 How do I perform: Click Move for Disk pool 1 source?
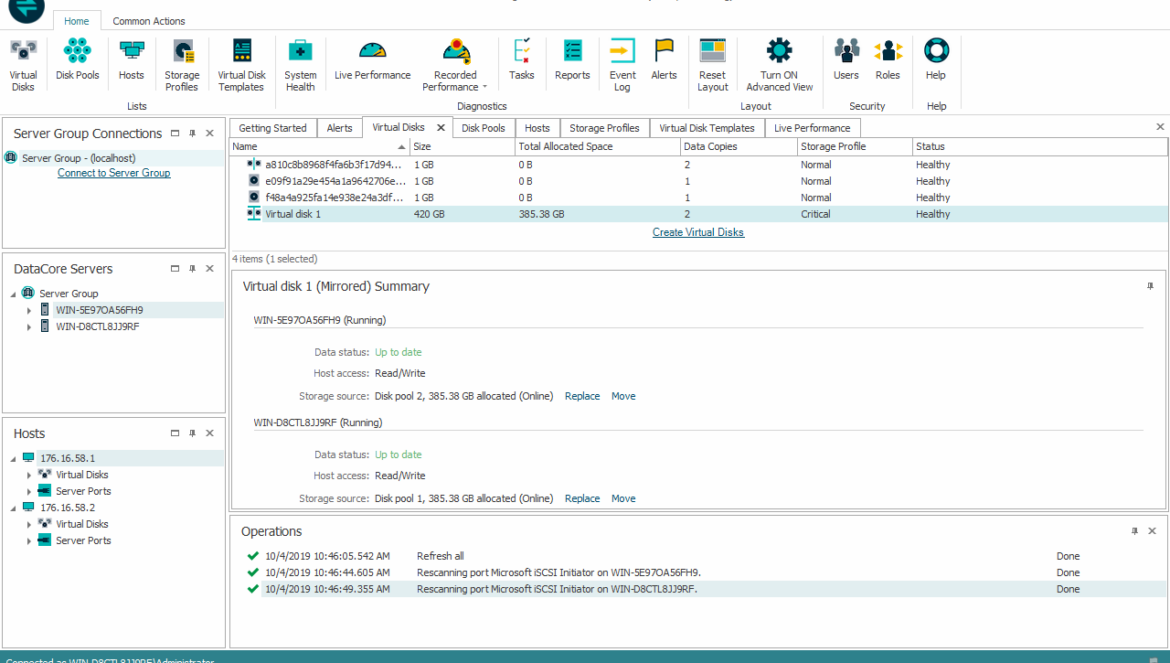click(623, 498)
